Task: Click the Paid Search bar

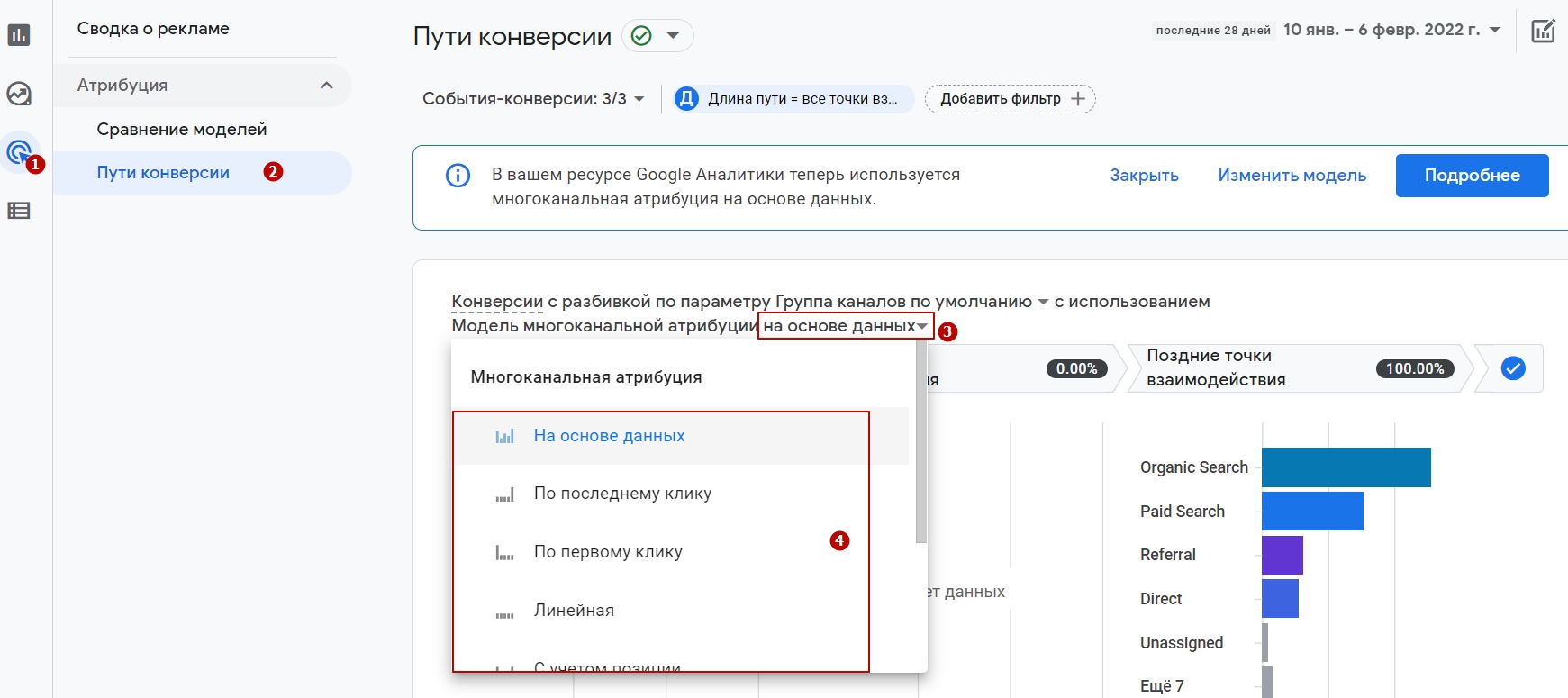Action: pos(1312,512)
